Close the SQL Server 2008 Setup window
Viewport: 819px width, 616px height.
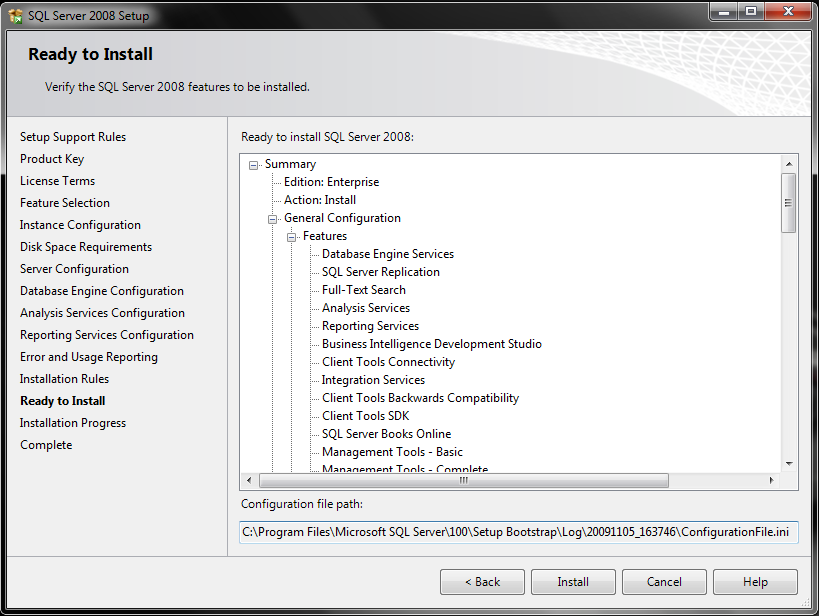(x=789, y=11)
